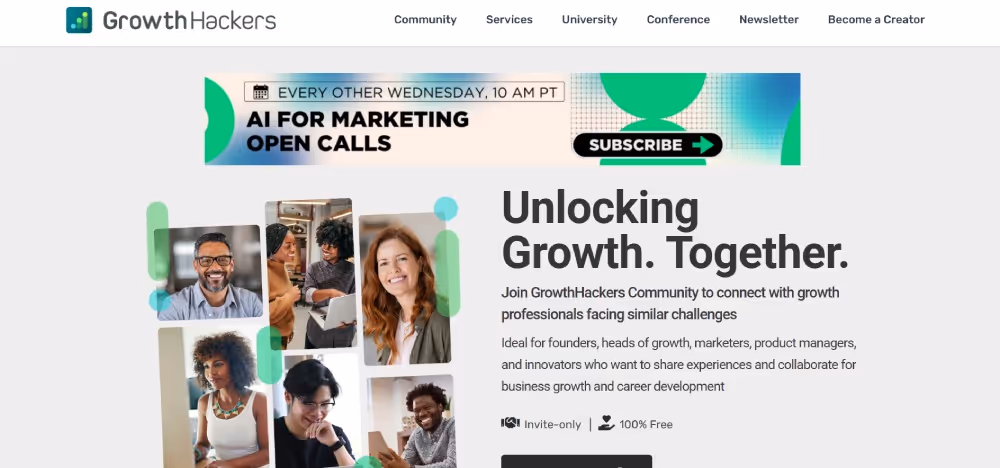Click the dark button below Invite-only text
This screenshot has width=1000, height=468.
[x=576, y=462]
